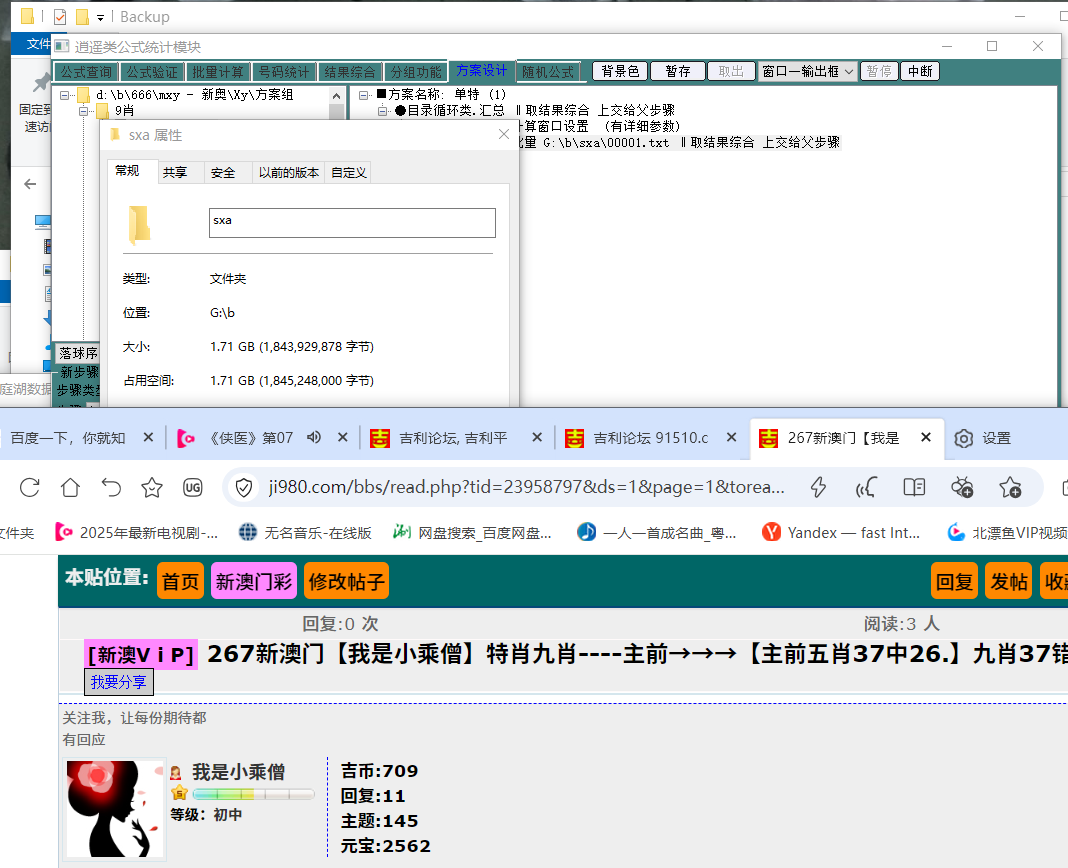Screen dimensions: 1068x868
Task: Mute the 《侠医》 tab speaker icon
Action: tap(314, 438)
